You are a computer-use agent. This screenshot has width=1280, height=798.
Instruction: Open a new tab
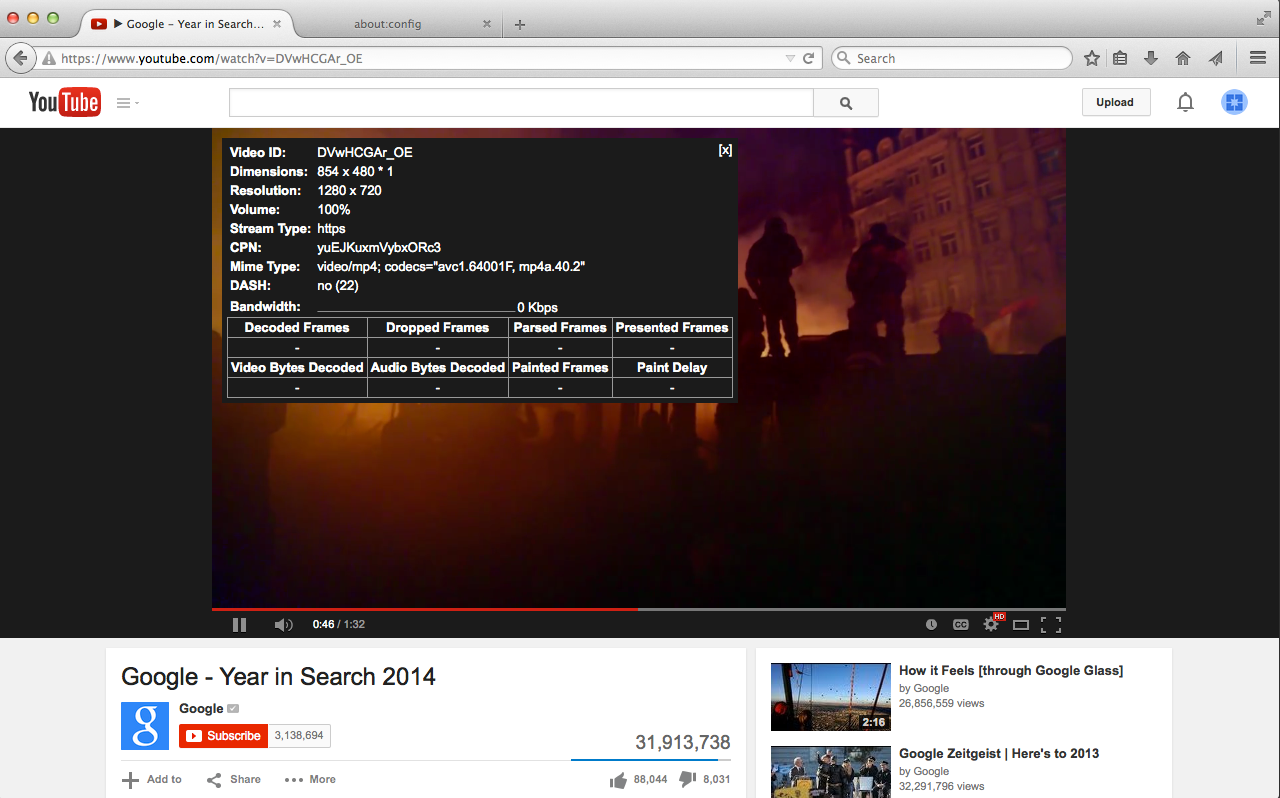[x=520, y=24]
